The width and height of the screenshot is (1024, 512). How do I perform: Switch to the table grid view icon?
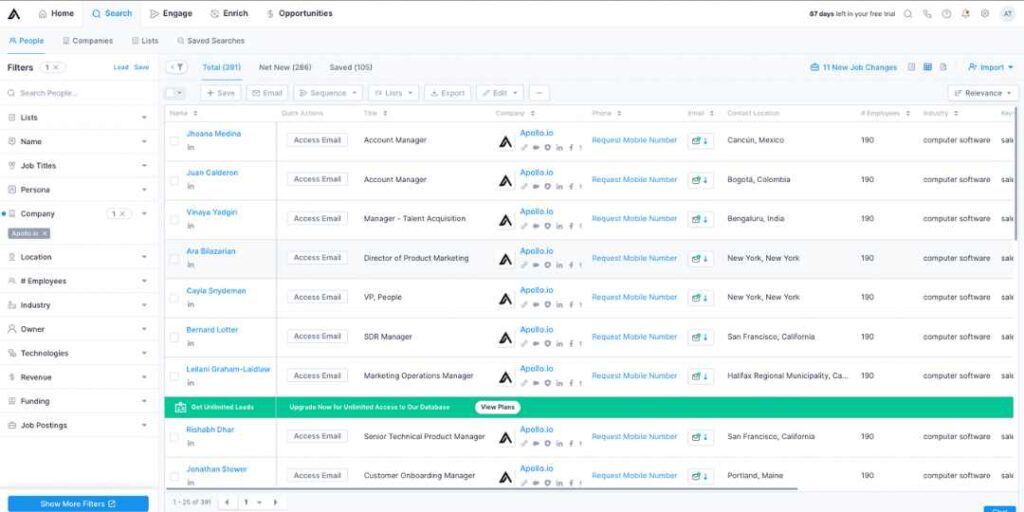(927, 67)
